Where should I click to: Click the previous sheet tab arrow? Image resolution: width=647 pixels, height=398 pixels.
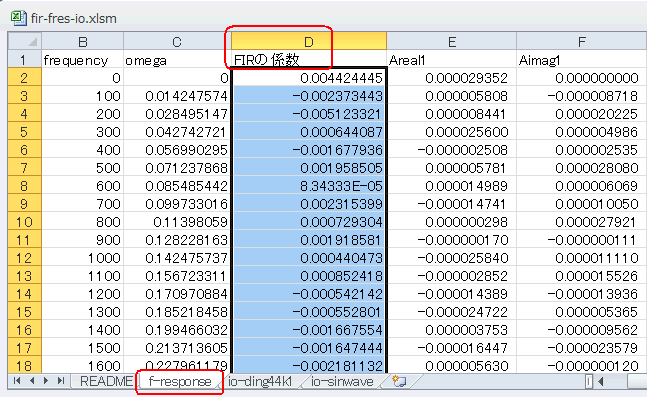pyautogui.click(x=32, y=381)
